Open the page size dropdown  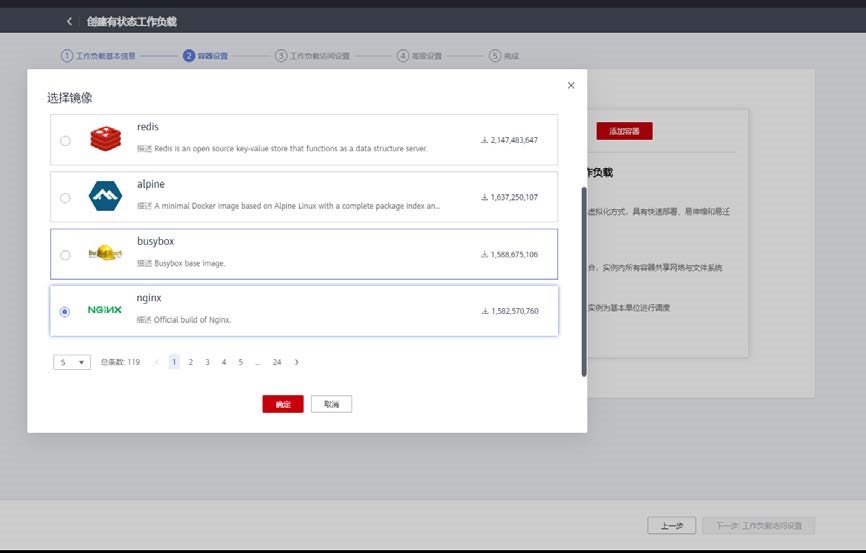pos(72,362)
